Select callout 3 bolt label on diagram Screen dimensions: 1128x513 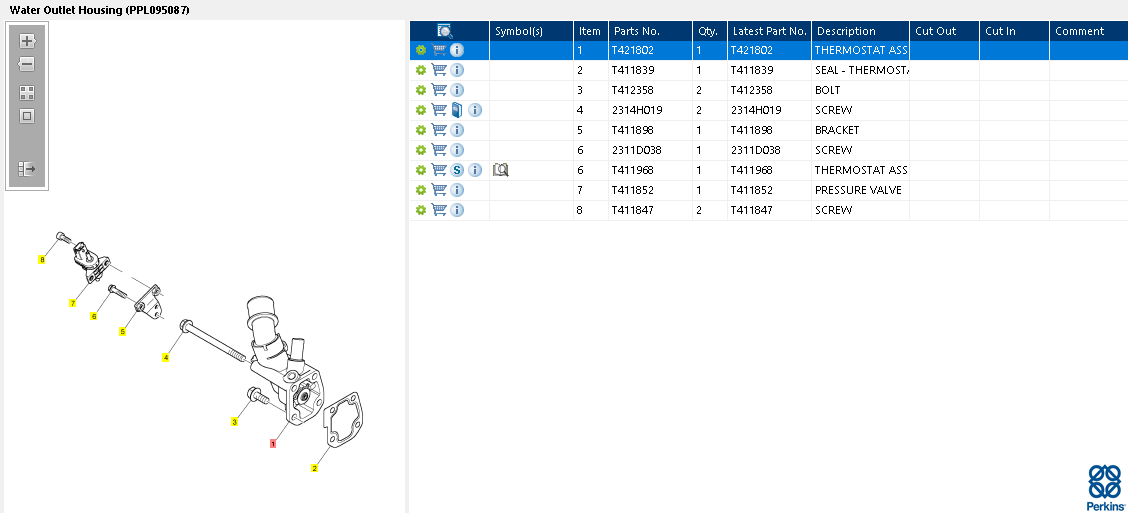[x=235, y=422]
